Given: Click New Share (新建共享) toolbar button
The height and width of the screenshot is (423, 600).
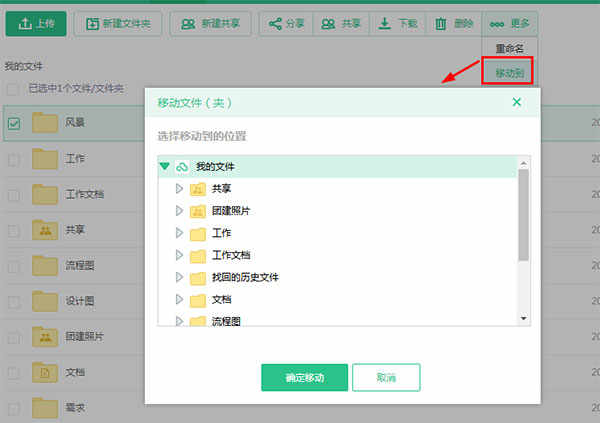Looking at the screenshot, I should pos(210,24).
